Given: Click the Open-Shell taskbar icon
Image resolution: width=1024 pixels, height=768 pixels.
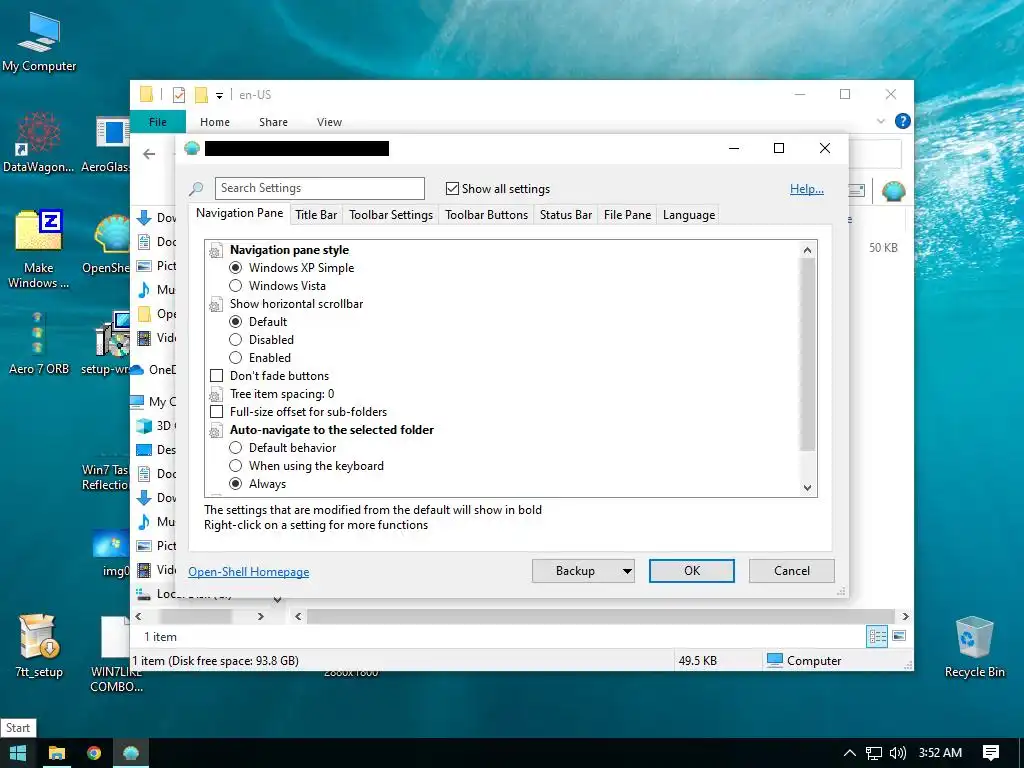Looking at the screenshot, I should (131, 753).
